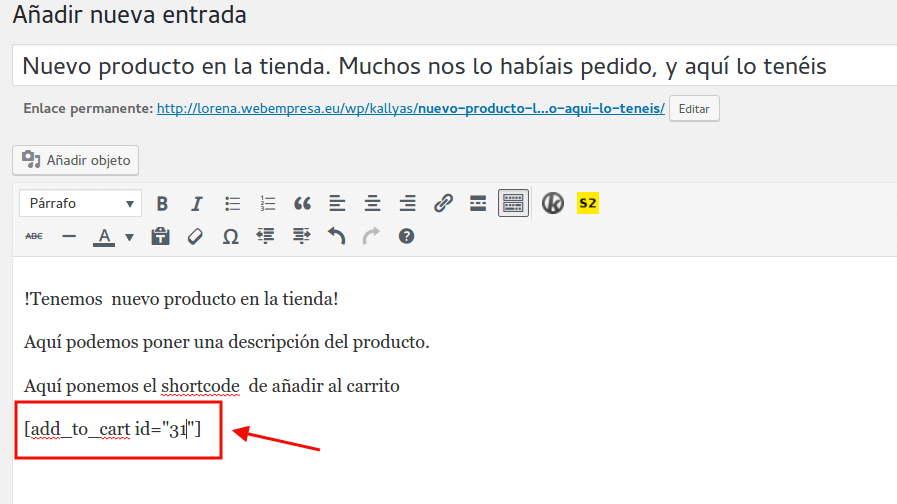Click the word 'shortcode' in the editor
897x504 pixels.
[x=200, y=386]
